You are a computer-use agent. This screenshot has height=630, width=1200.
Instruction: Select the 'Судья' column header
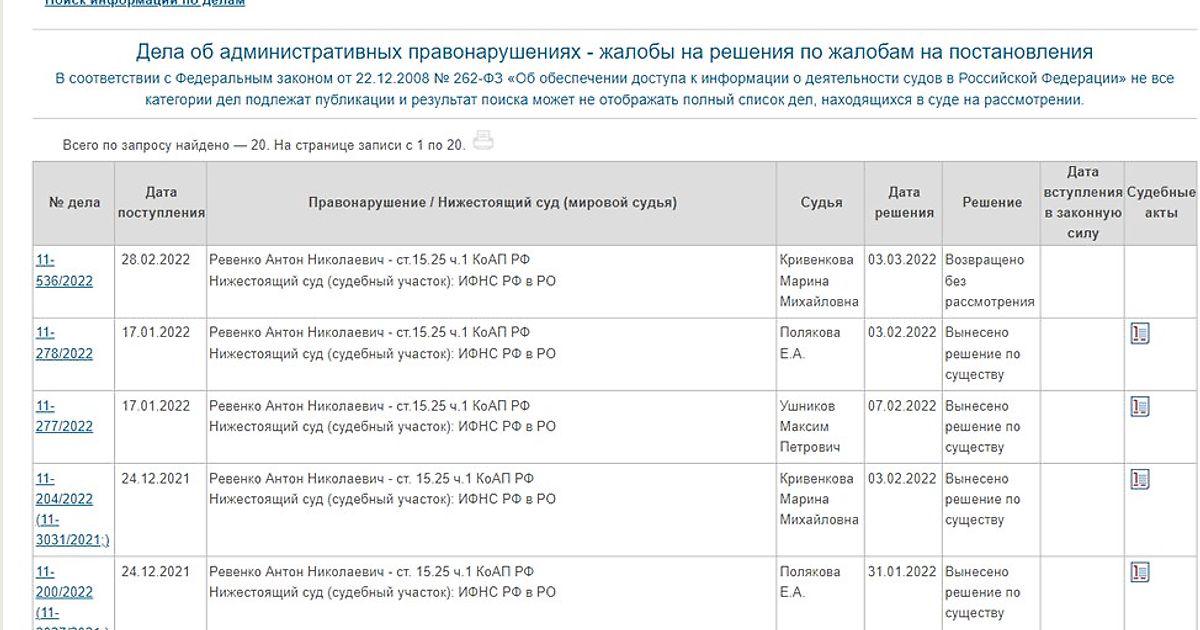pyautogui.click(x=821, y=202)
